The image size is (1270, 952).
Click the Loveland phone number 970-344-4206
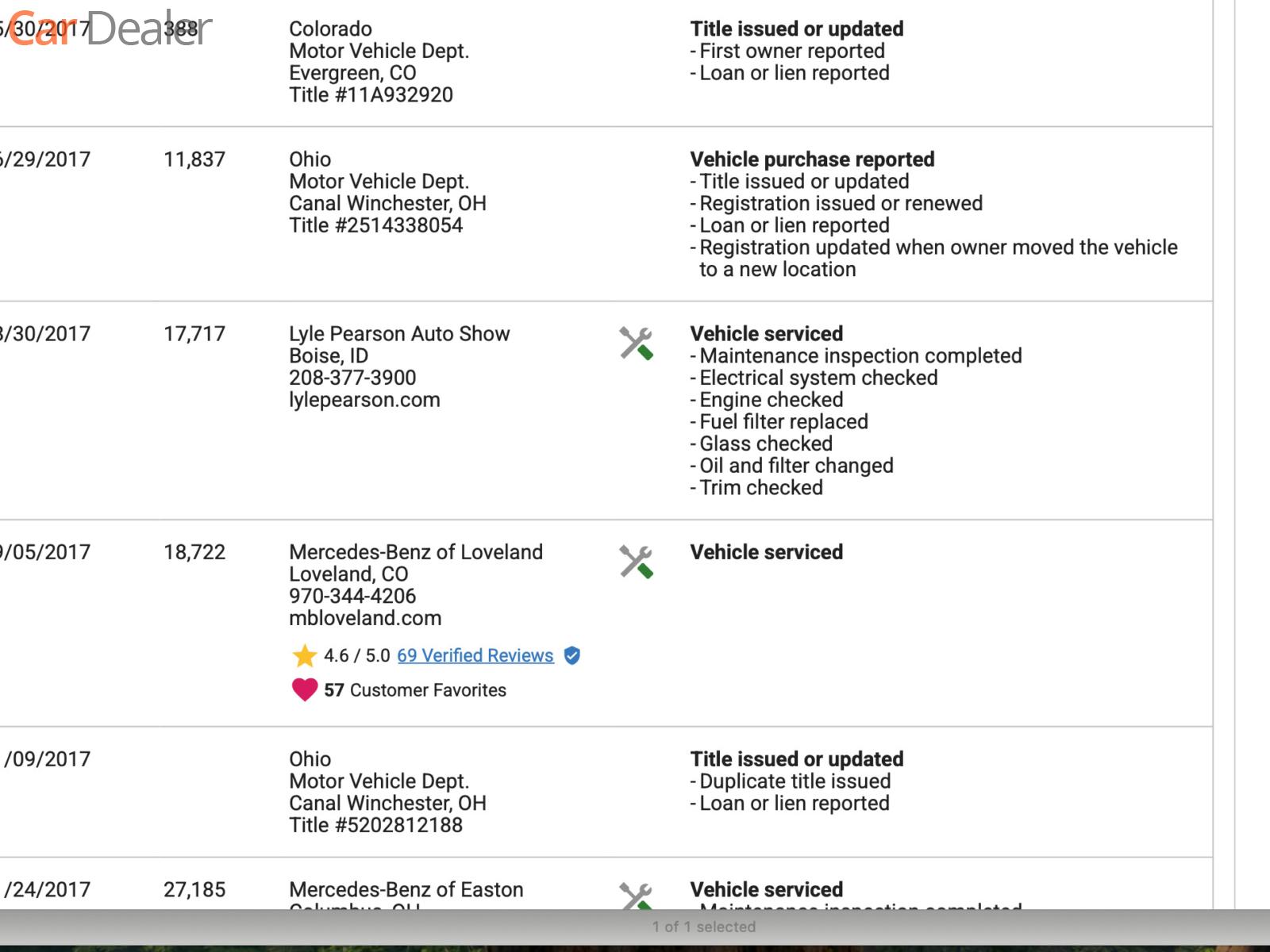(x=352, y=596)
